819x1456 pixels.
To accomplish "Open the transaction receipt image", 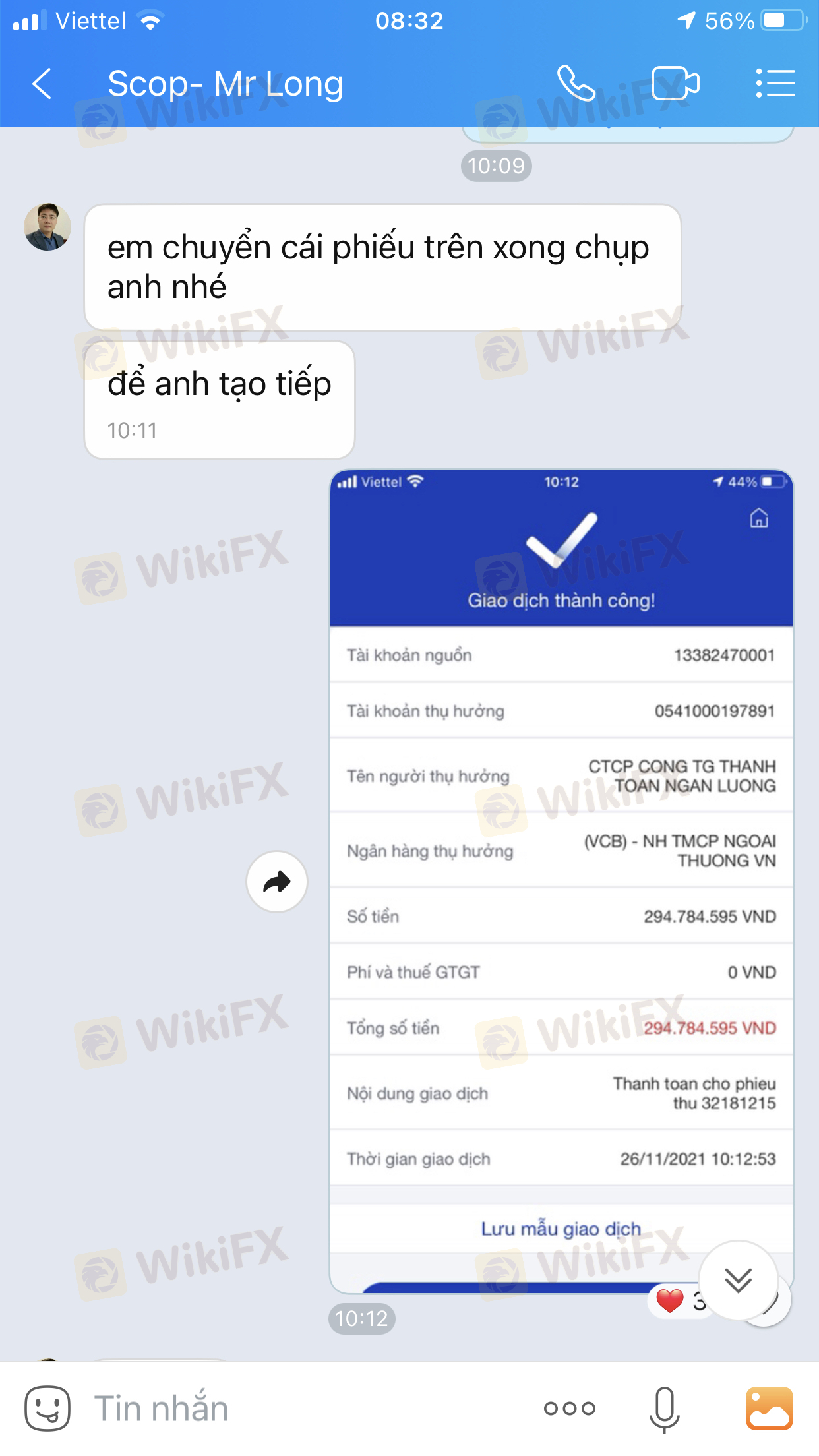I will point(562,882).
